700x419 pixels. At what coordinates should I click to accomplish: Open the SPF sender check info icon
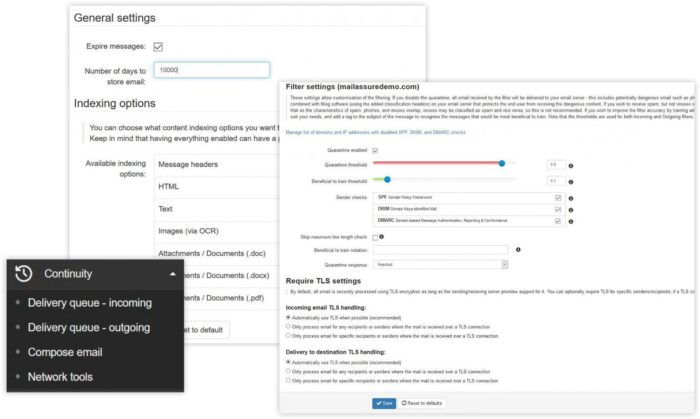571,198
